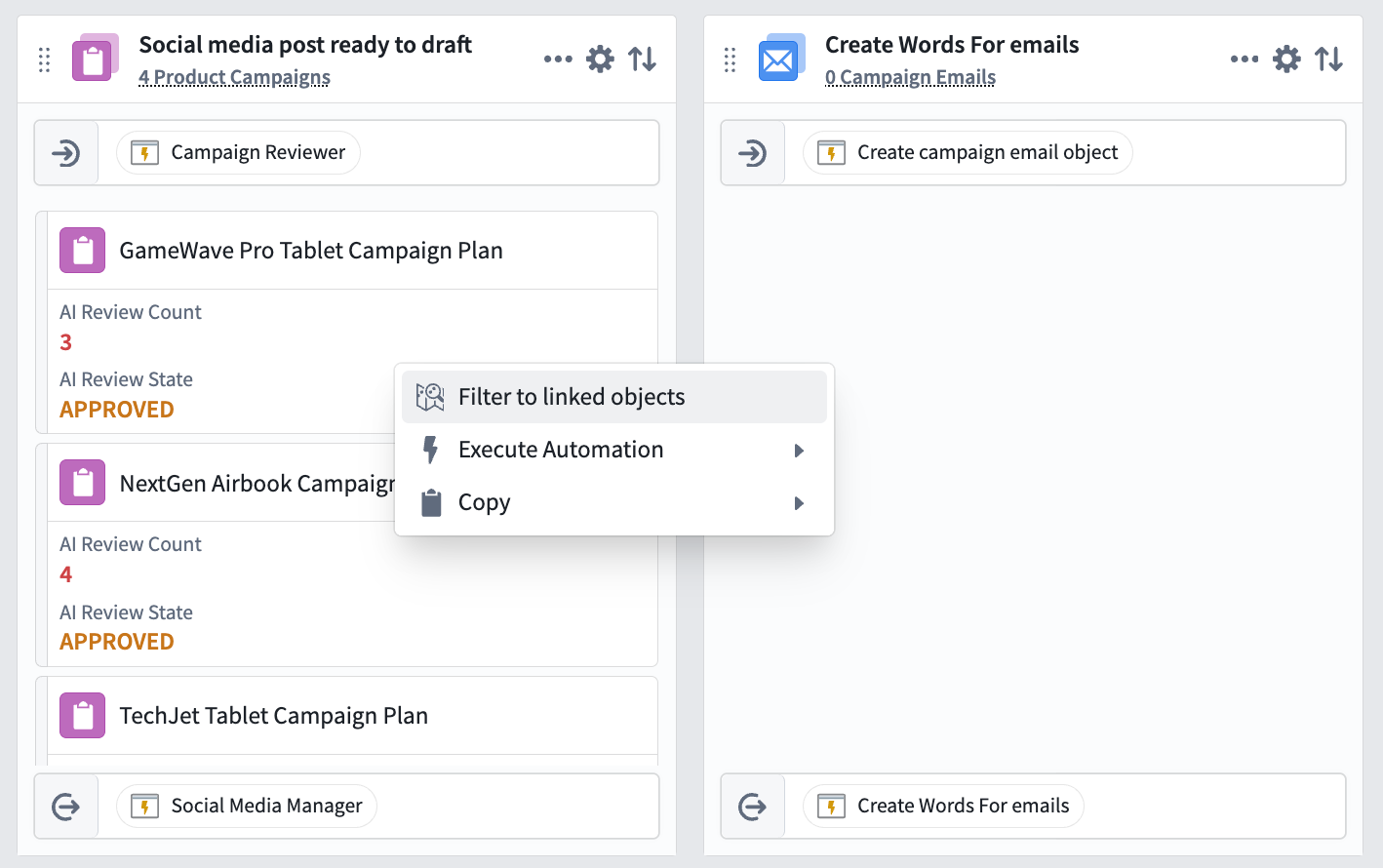The width and height of the screenshot is (1383, 868).
Task: Click the sort icon on Social media post column
Action: pos(643,59)
